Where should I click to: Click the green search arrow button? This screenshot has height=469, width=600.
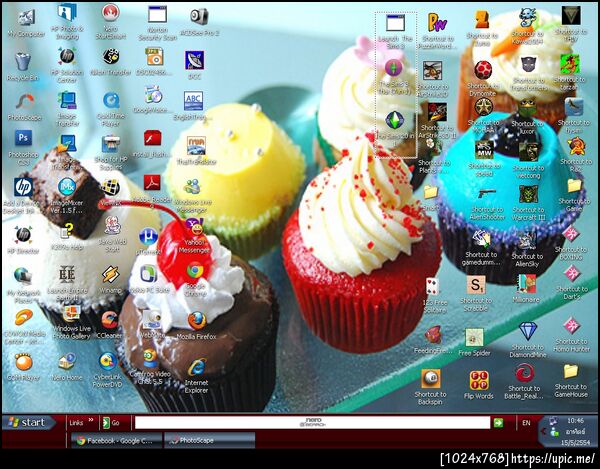498,422
